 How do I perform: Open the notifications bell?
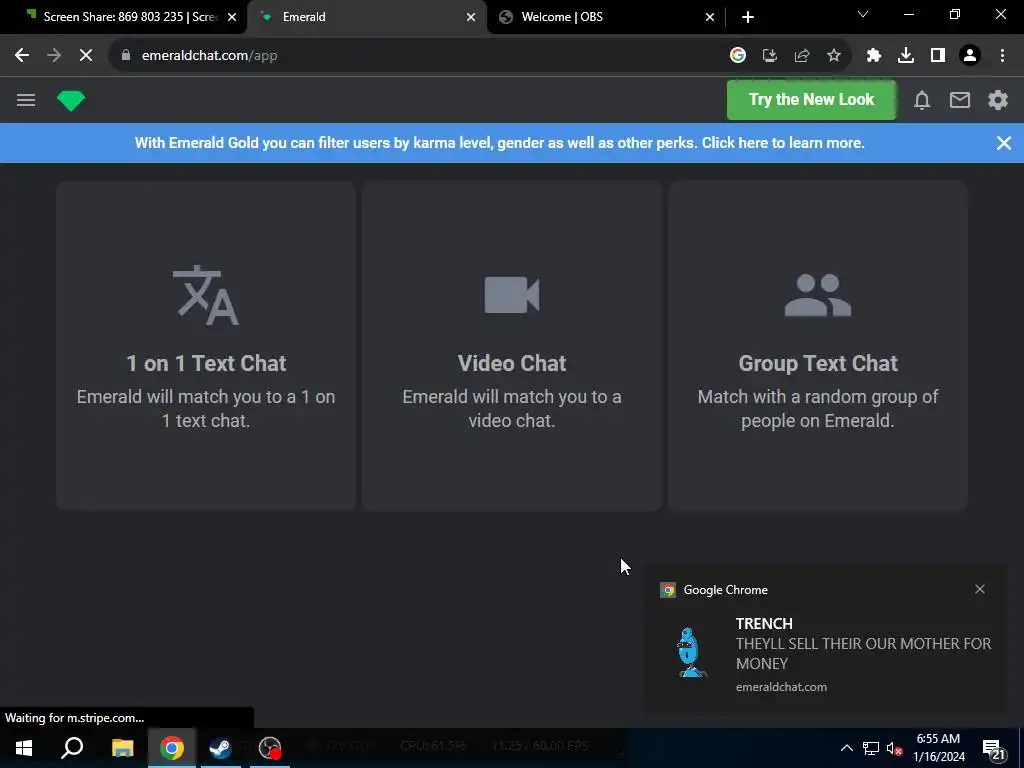point(921,100)
